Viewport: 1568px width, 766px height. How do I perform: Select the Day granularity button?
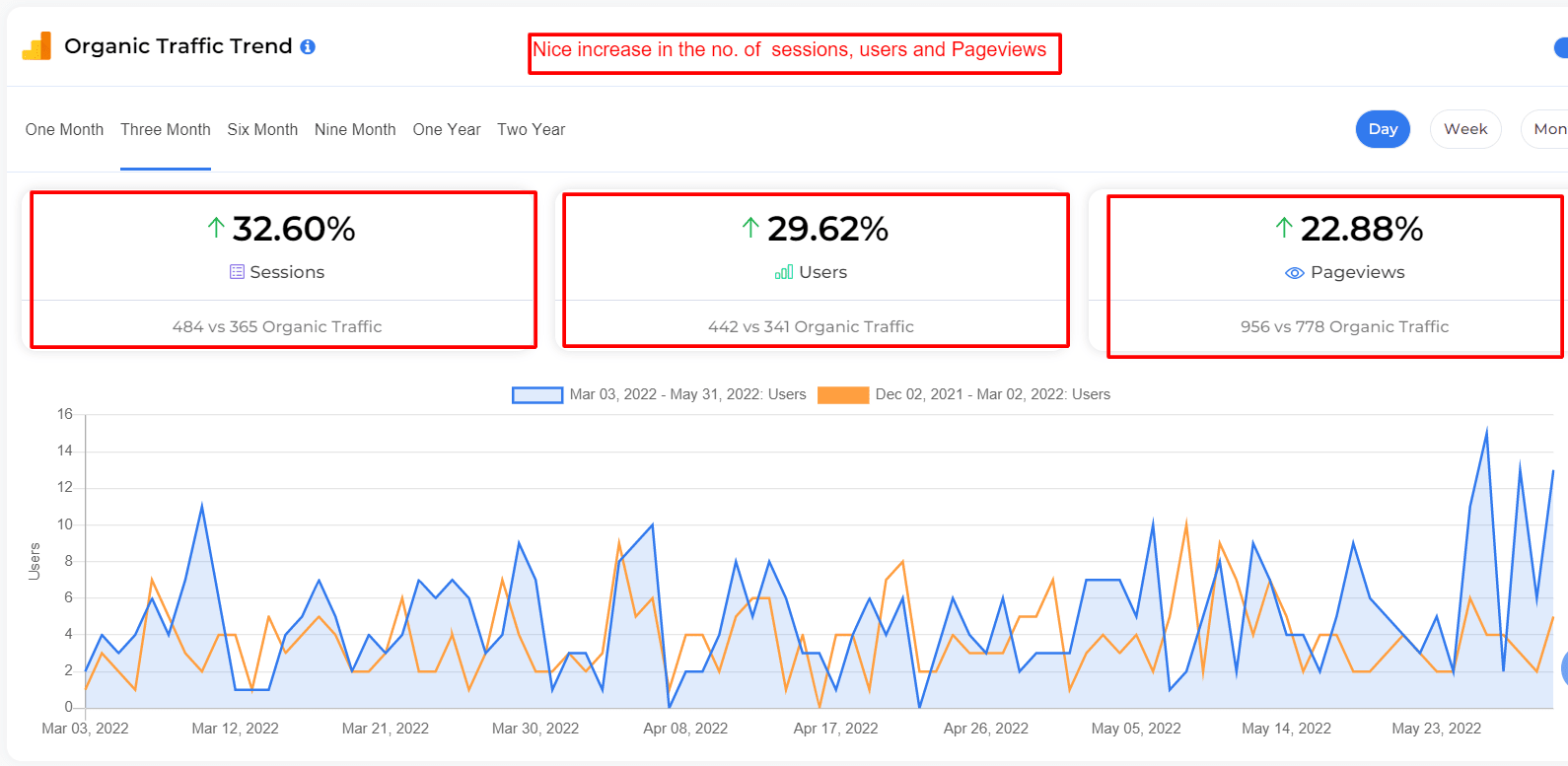click(x=1383, y=129)
